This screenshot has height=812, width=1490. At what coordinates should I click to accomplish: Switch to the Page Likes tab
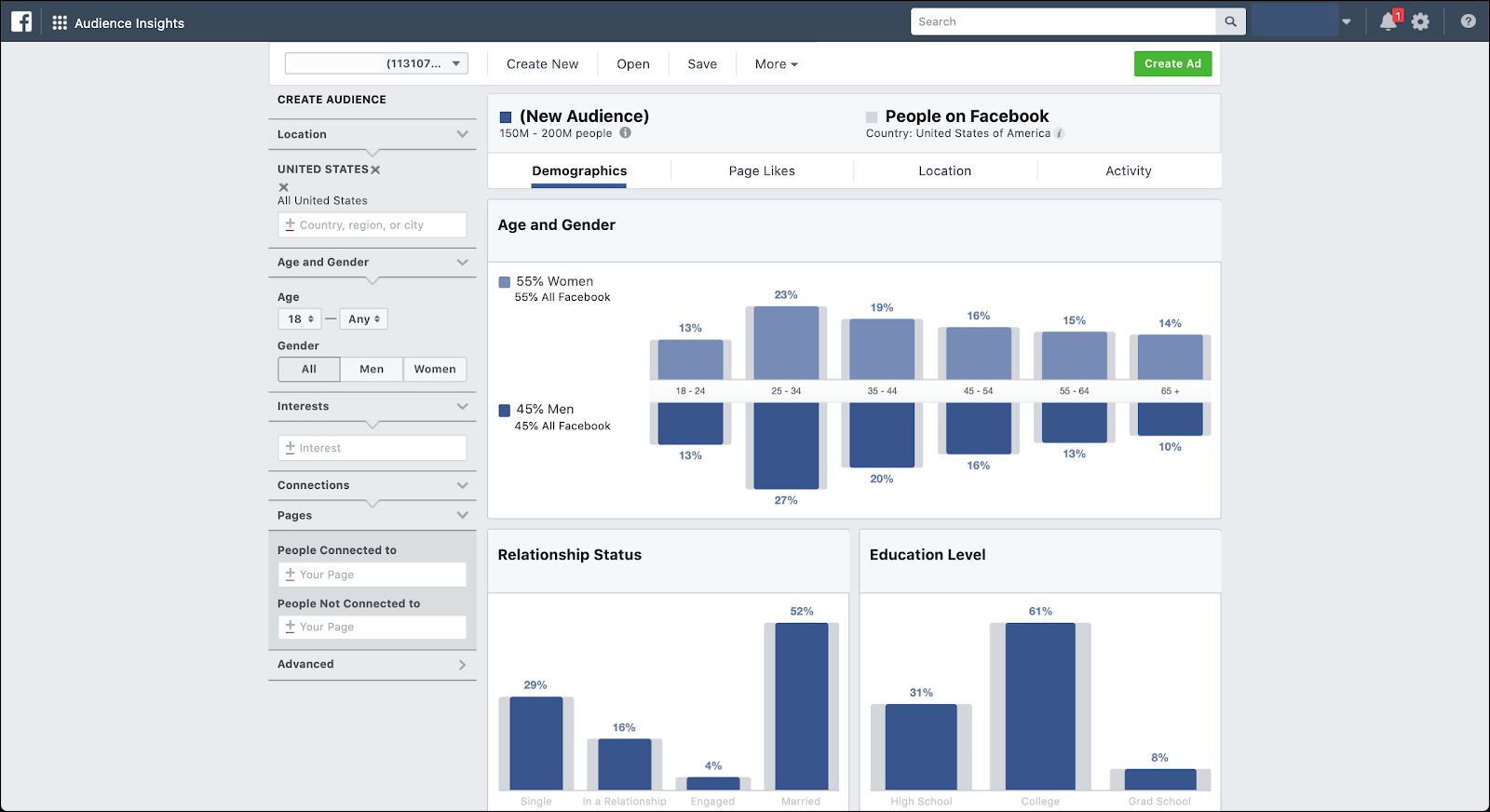point(762,171)
